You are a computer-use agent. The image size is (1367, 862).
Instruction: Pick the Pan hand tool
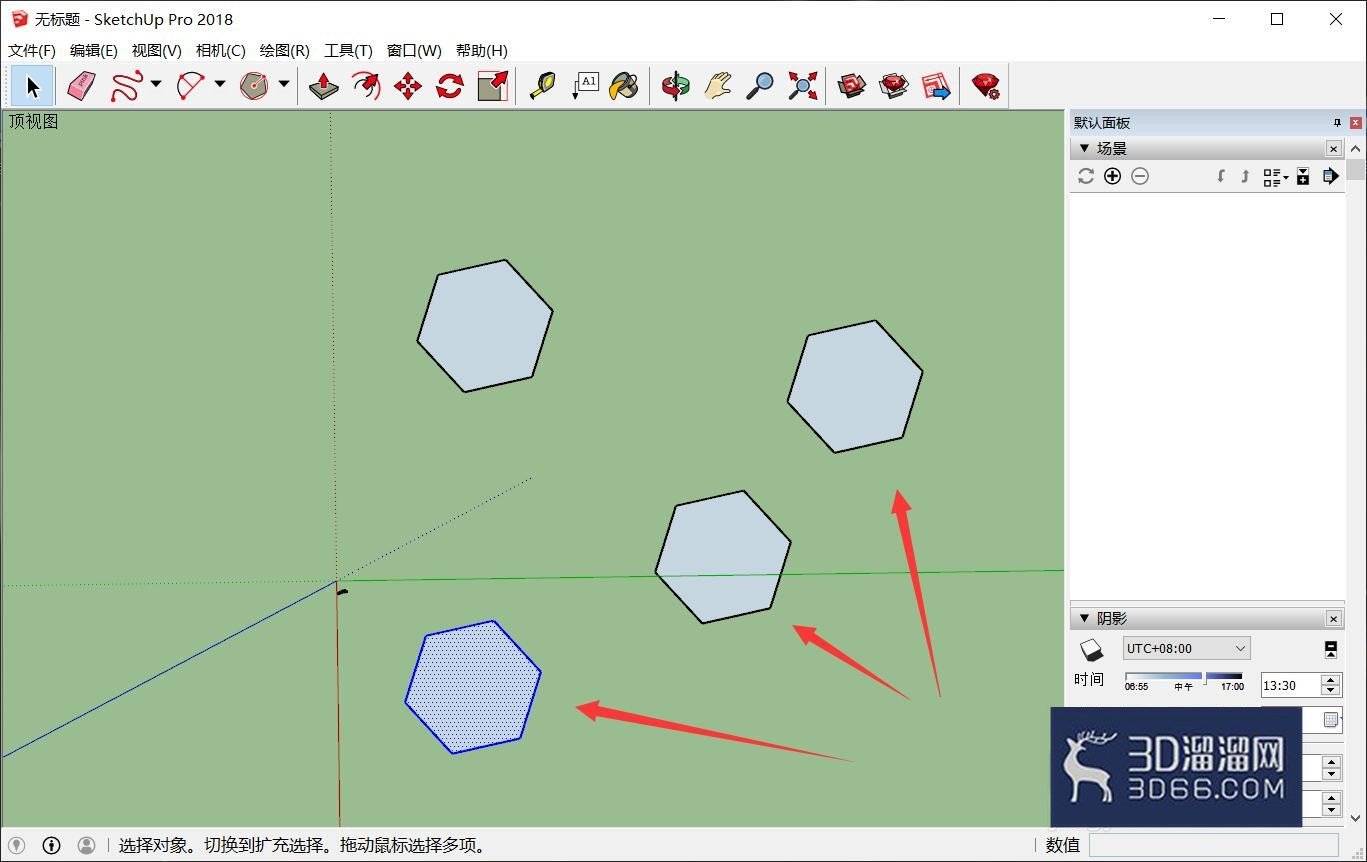[718, 86]
